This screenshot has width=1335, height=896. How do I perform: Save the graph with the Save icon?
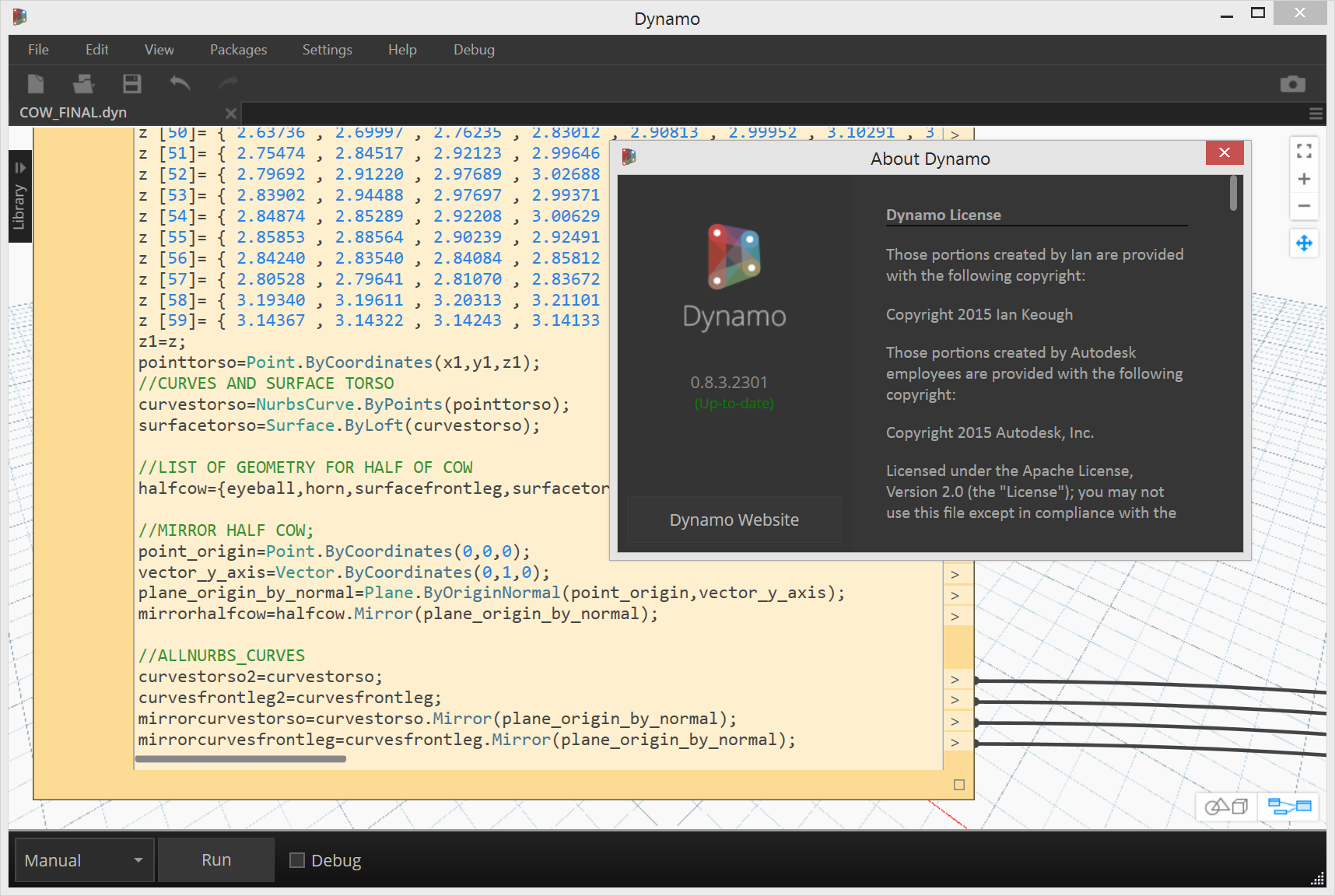[x=132, y=83]
